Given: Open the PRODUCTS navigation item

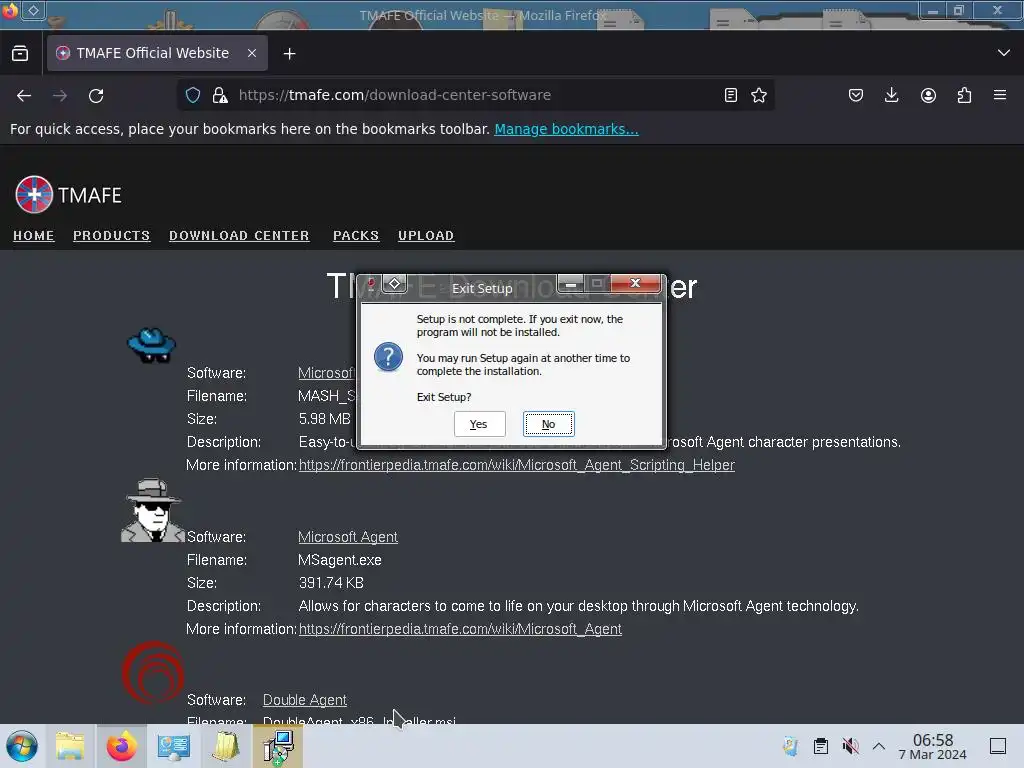Looking at the screenshot, I should click(112, 236).
